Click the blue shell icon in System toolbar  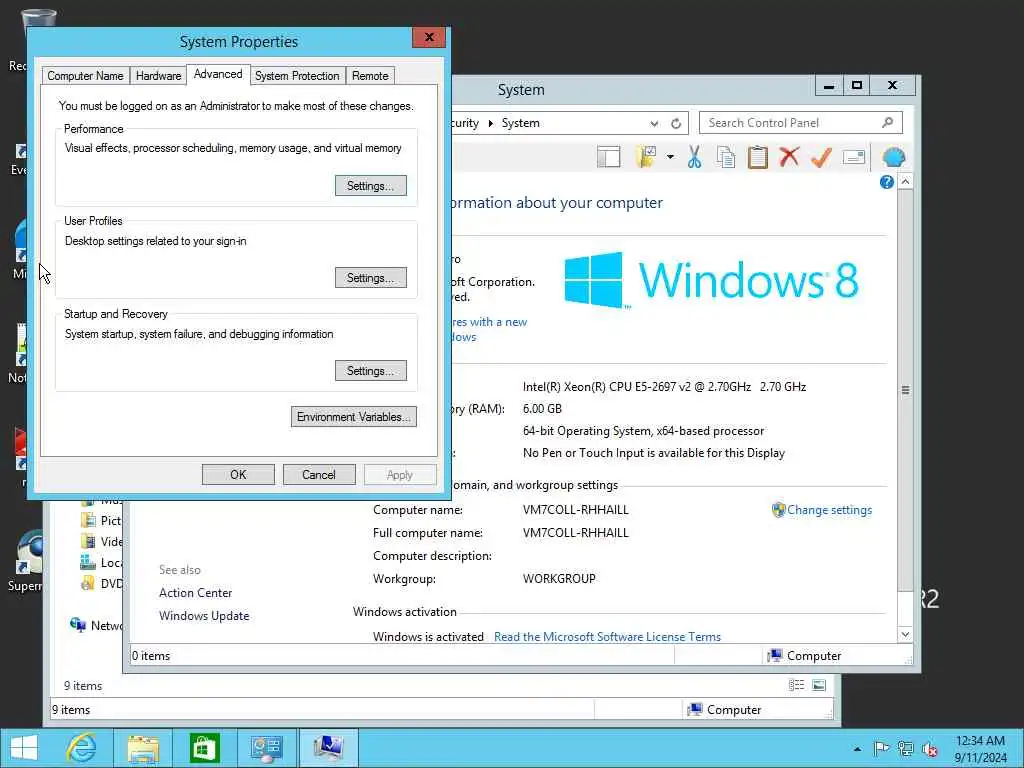point(893,157)
